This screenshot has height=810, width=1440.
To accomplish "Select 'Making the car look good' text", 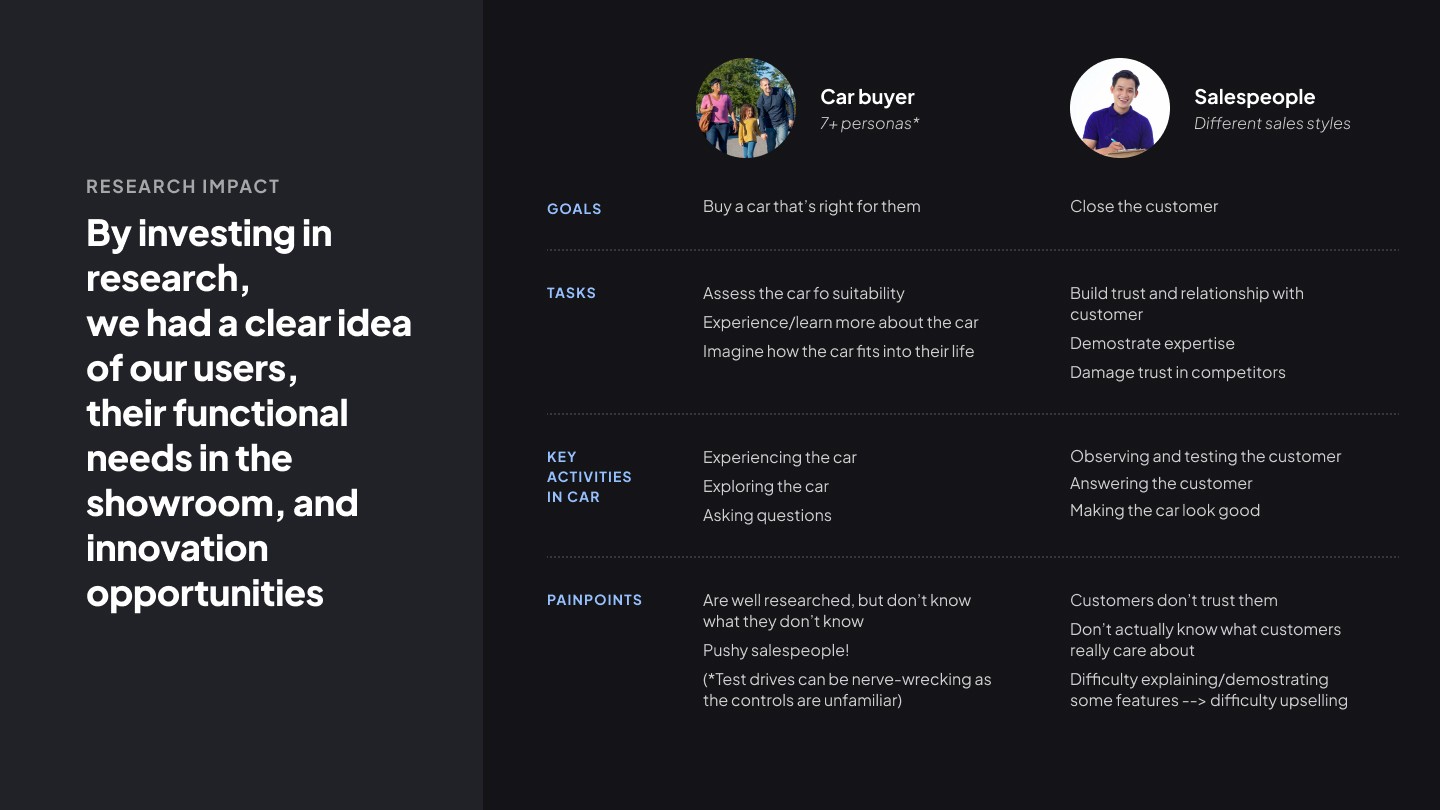I will point(1165,510).
